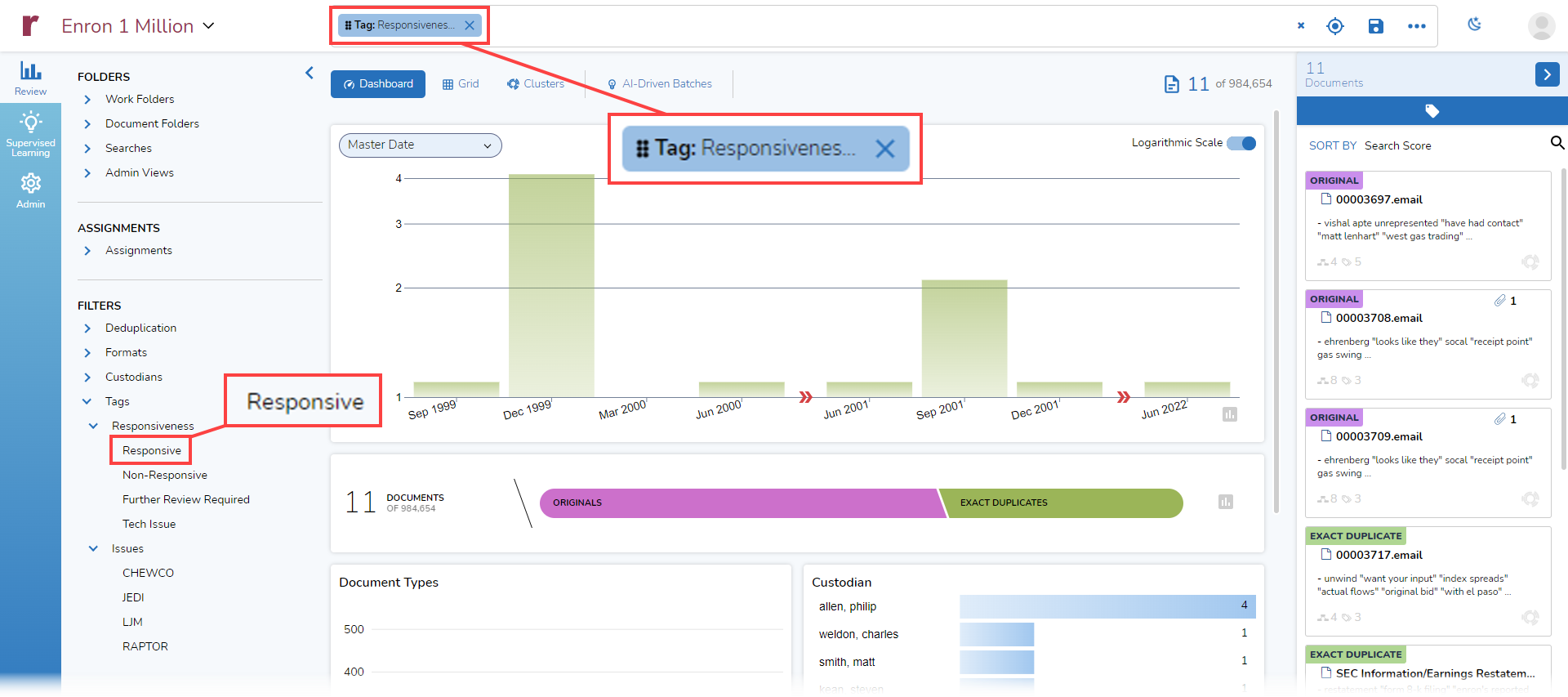Switch to the Clusters tab
The image size is (1568, 697).
[536, 84]
